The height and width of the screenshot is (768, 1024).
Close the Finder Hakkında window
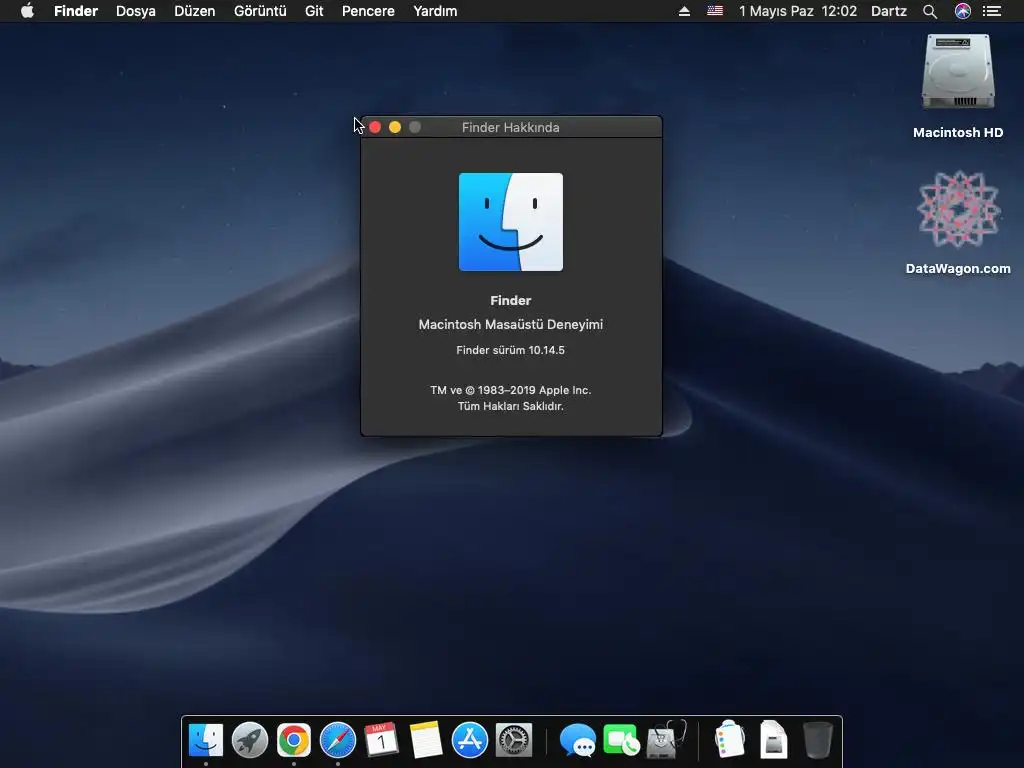375,127
